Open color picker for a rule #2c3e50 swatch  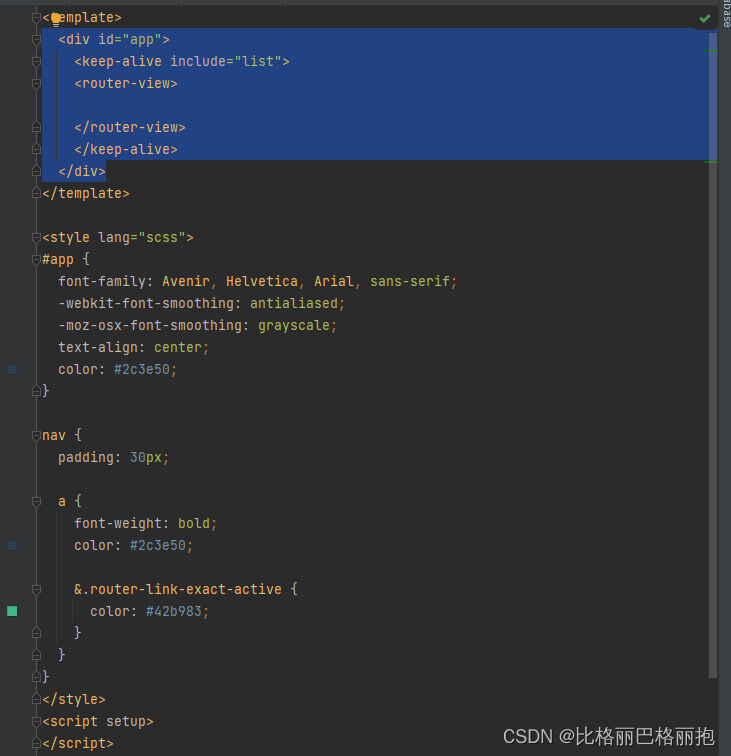pyautogui.click(x=13, y=545)
